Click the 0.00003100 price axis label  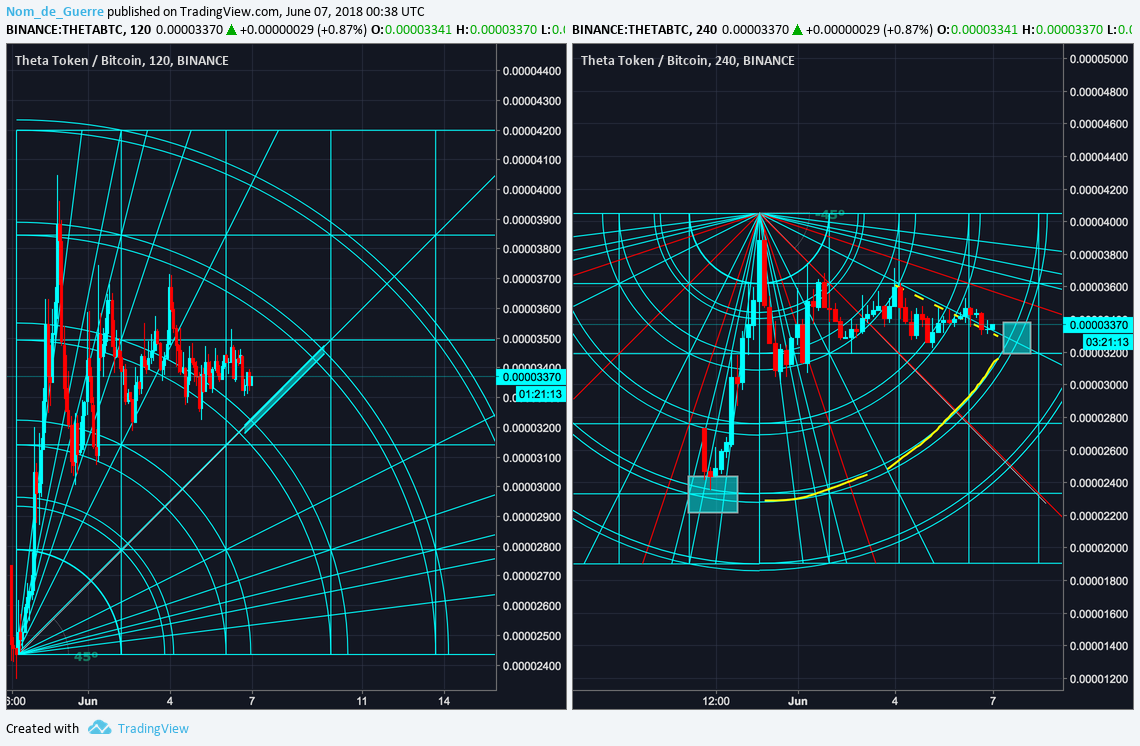(531, 458)
